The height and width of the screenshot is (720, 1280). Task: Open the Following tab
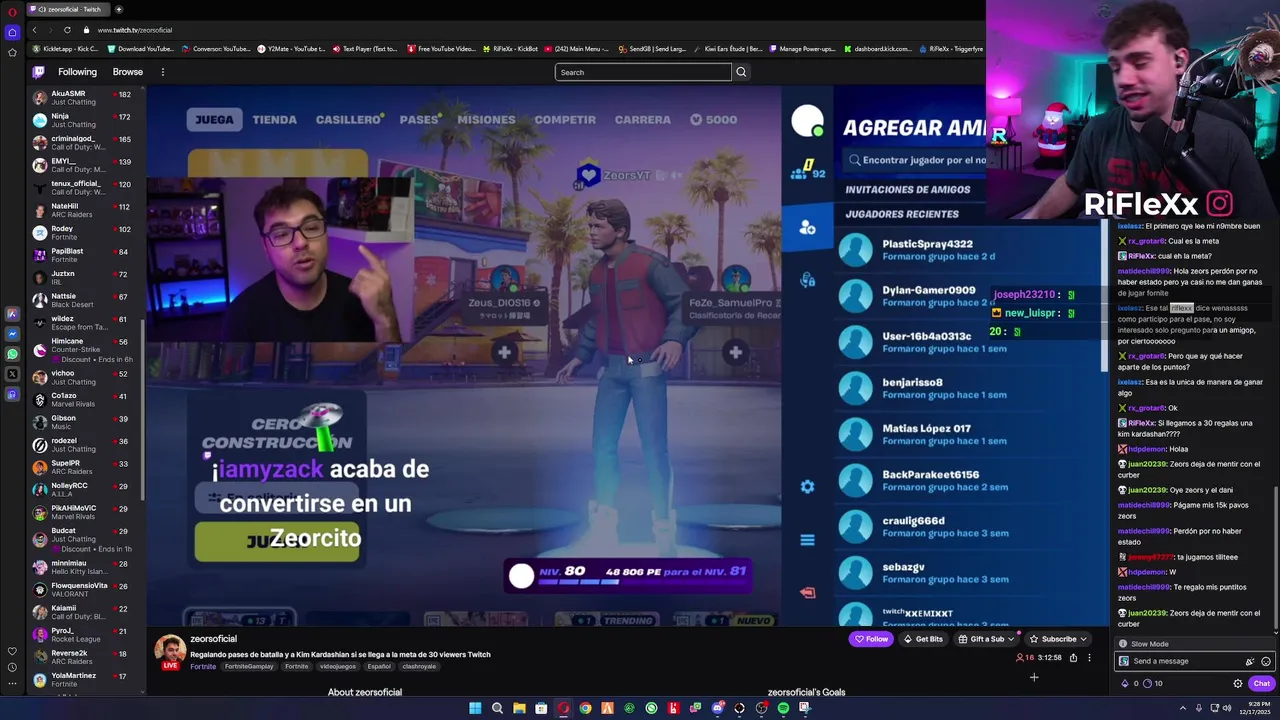pos(77,72)
